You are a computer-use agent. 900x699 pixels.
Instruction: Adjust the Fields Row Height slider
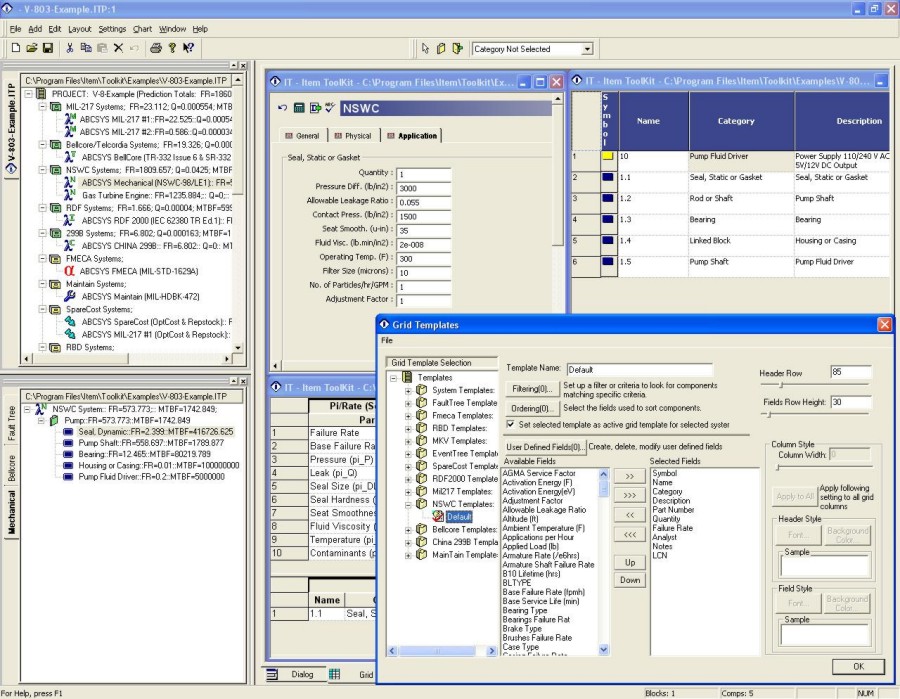point(769,414)
